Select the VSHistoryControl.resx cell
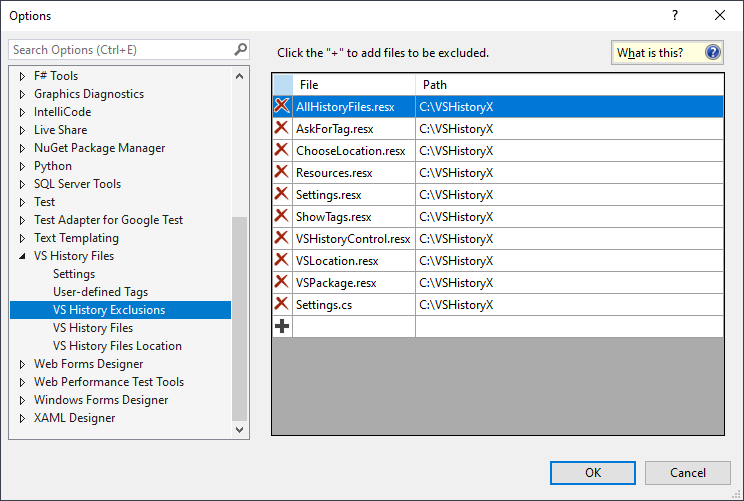This screenshot has width=744, height=501. click(354, 239)
